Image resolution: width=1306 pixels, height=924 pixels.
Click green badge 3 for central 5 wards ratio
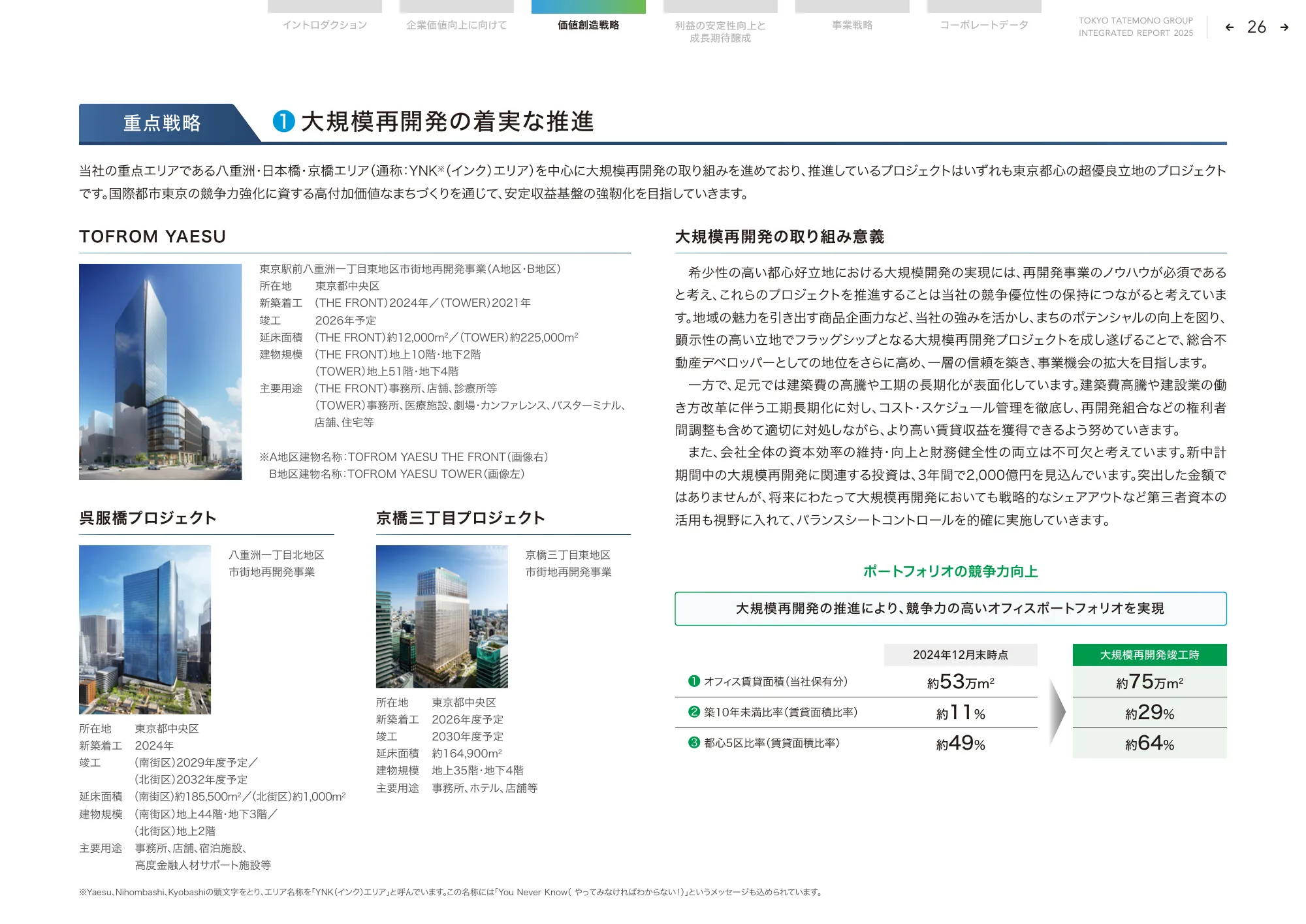(694, 742)
